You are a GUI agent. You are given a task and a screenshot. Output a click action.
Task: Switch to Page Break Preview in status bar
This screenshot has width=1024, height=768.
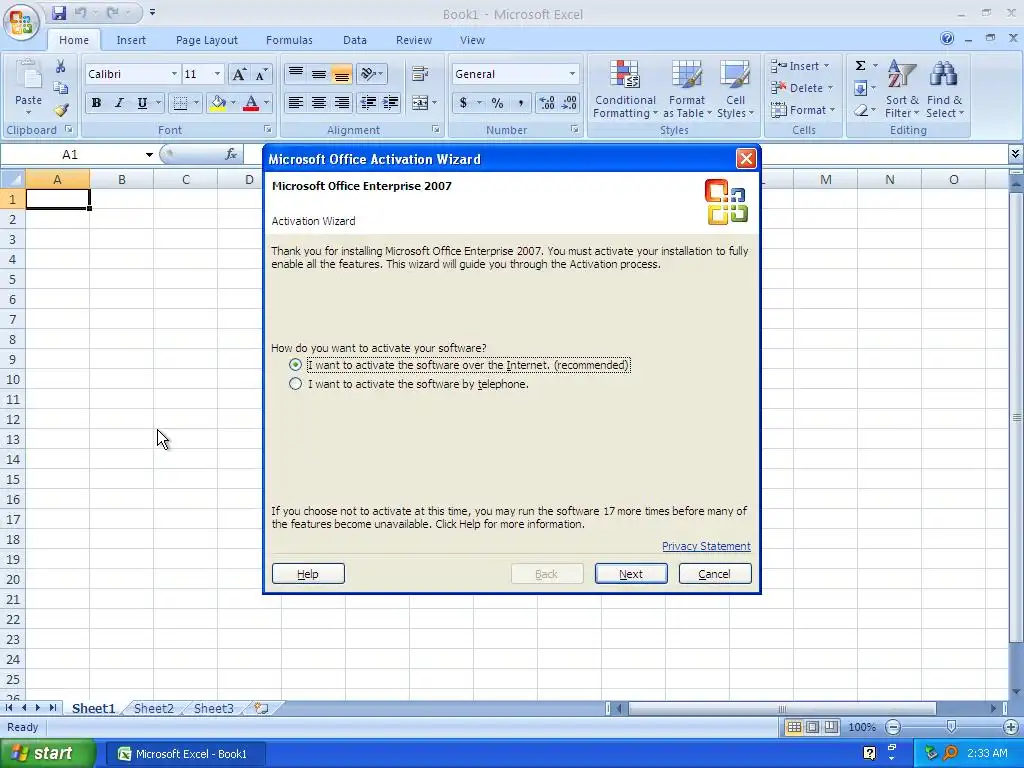click(831, 727)
